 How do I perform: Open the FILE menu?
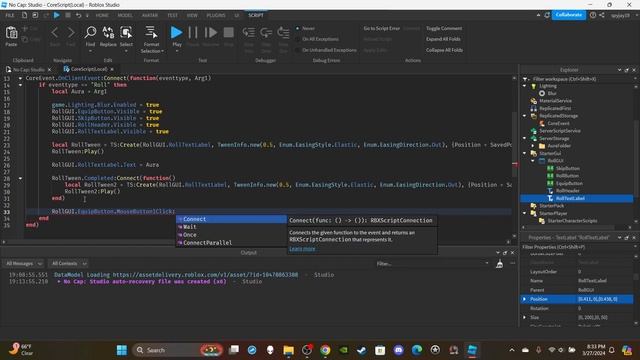coord(10,15)
